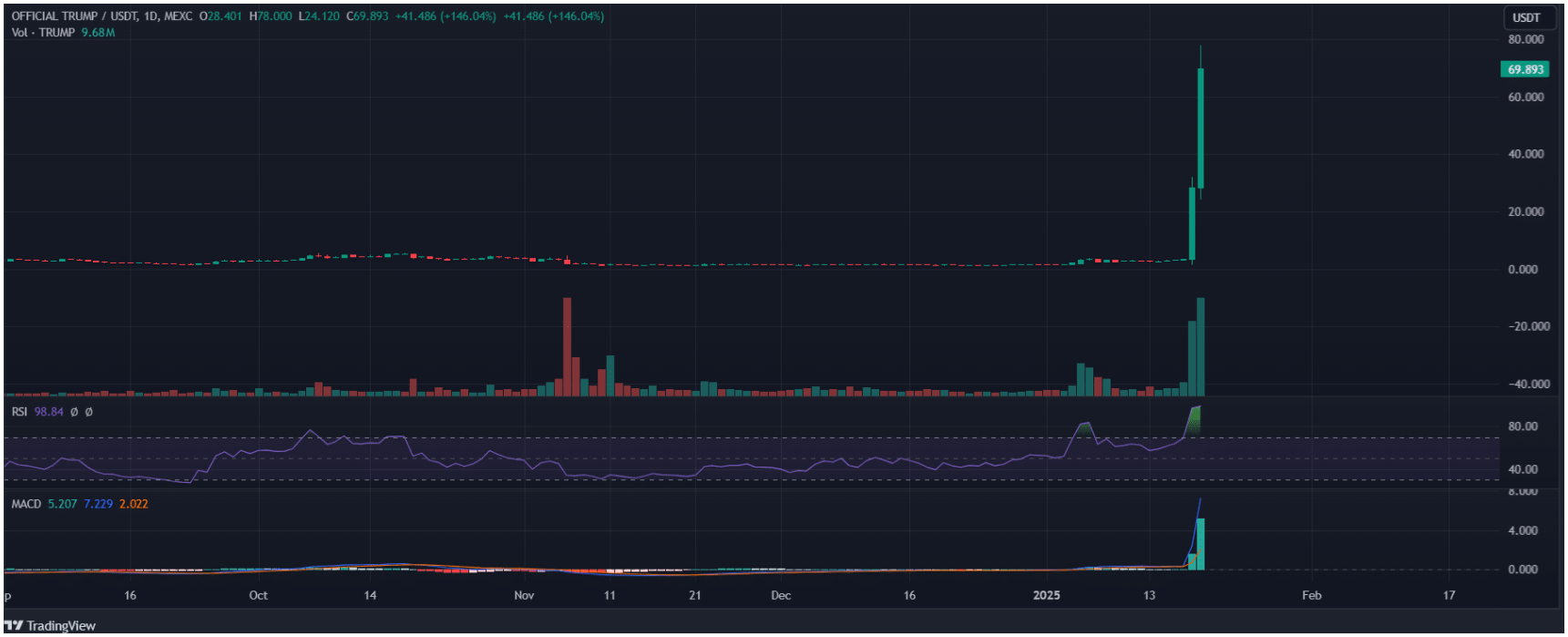This screenshot has width=1568, height=637.
Task: Select the Vol · TRUMP indicator legend
Action: point(43,33)
